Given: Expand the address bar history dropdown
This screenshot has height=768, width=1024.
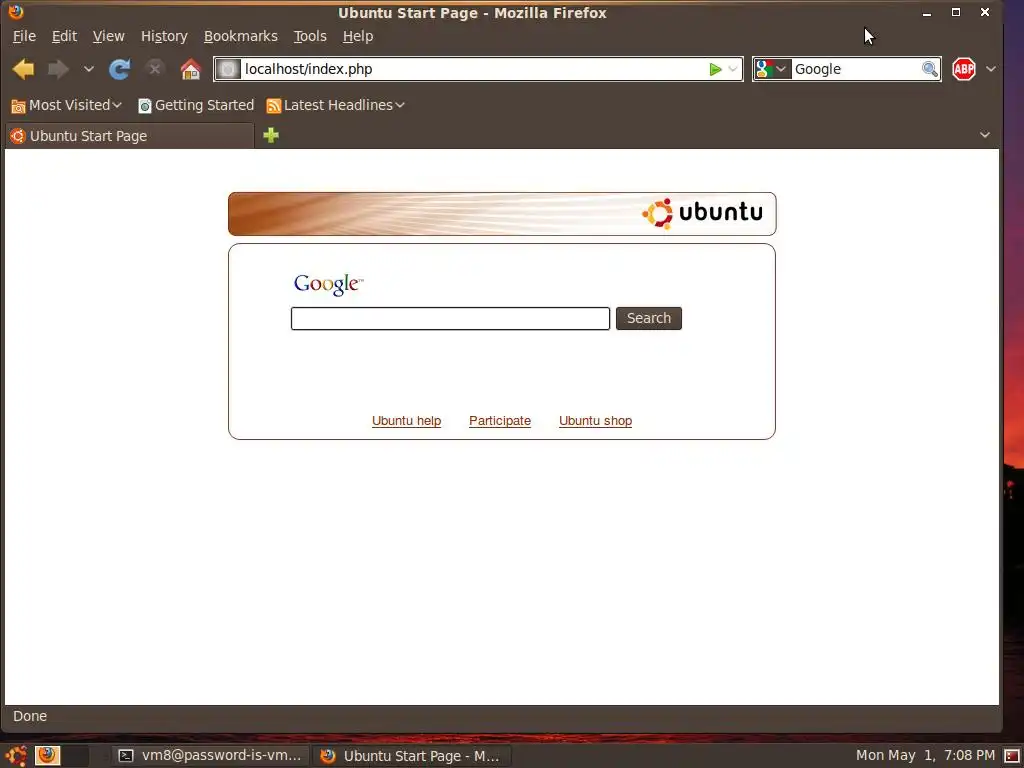Looking at the screenshot, I should tap(733, 69).
